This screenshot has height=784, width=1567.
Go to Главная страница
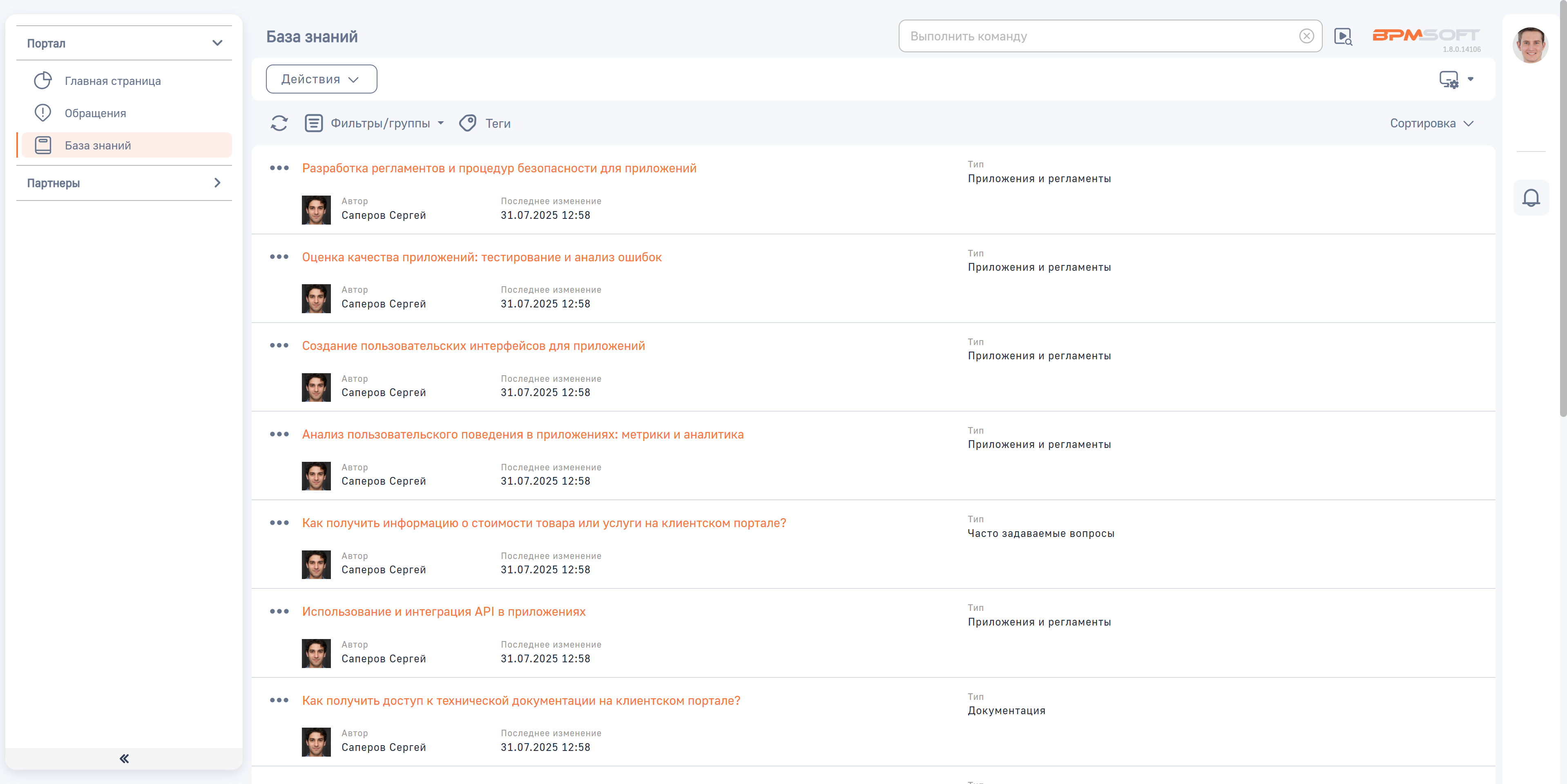[x=113, y=81]
